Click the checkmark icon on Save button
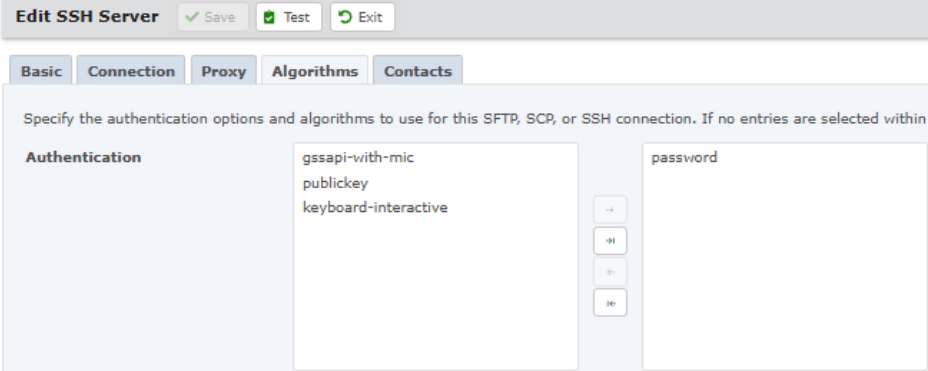The width and height of the screenshot is (928, 371). (191, 17)
